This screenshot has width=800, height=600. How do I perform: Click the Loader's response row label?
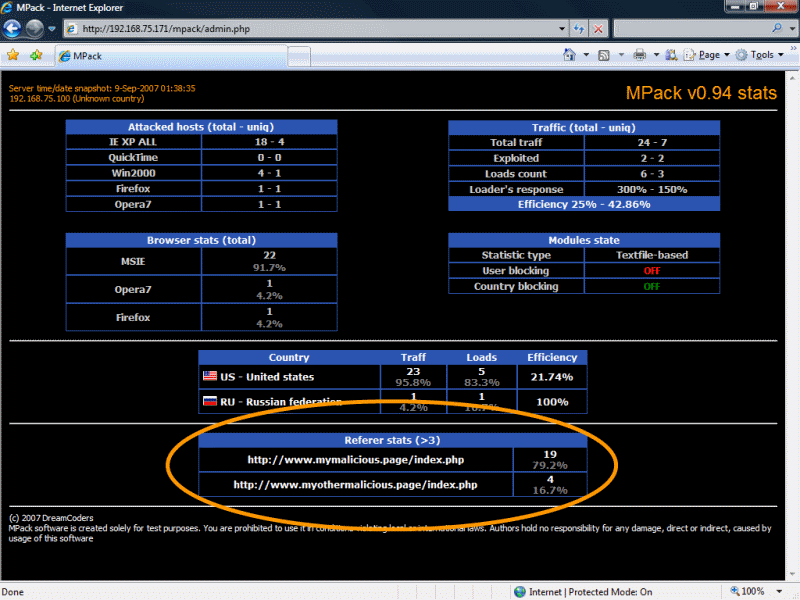point(516,189)
